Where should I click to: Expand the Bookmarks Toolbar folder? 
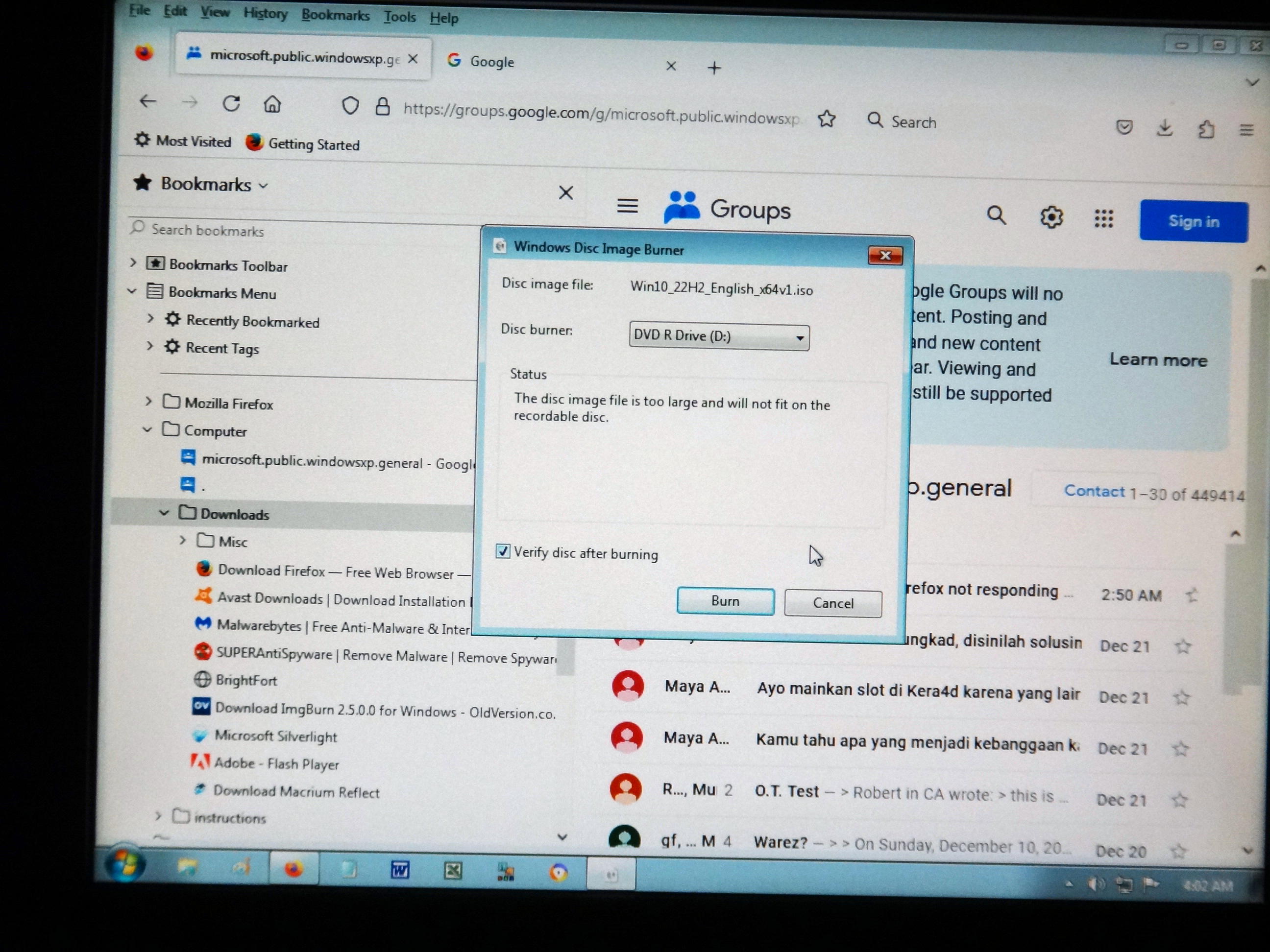tap(133, 262)
